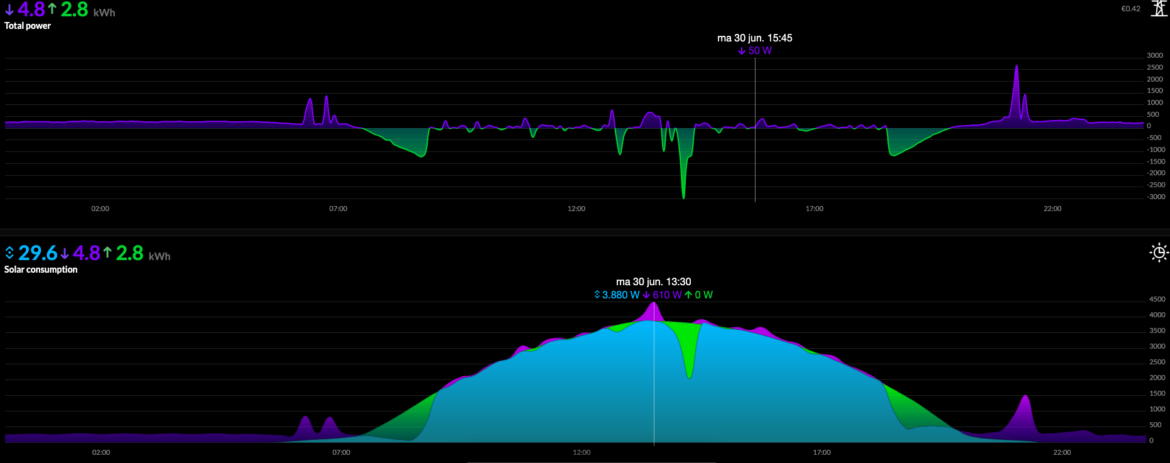The height and width of the screenshot is (463, 1170).
Task: Click the 12:00 label on Total power axis
Action: coord(576,208)
